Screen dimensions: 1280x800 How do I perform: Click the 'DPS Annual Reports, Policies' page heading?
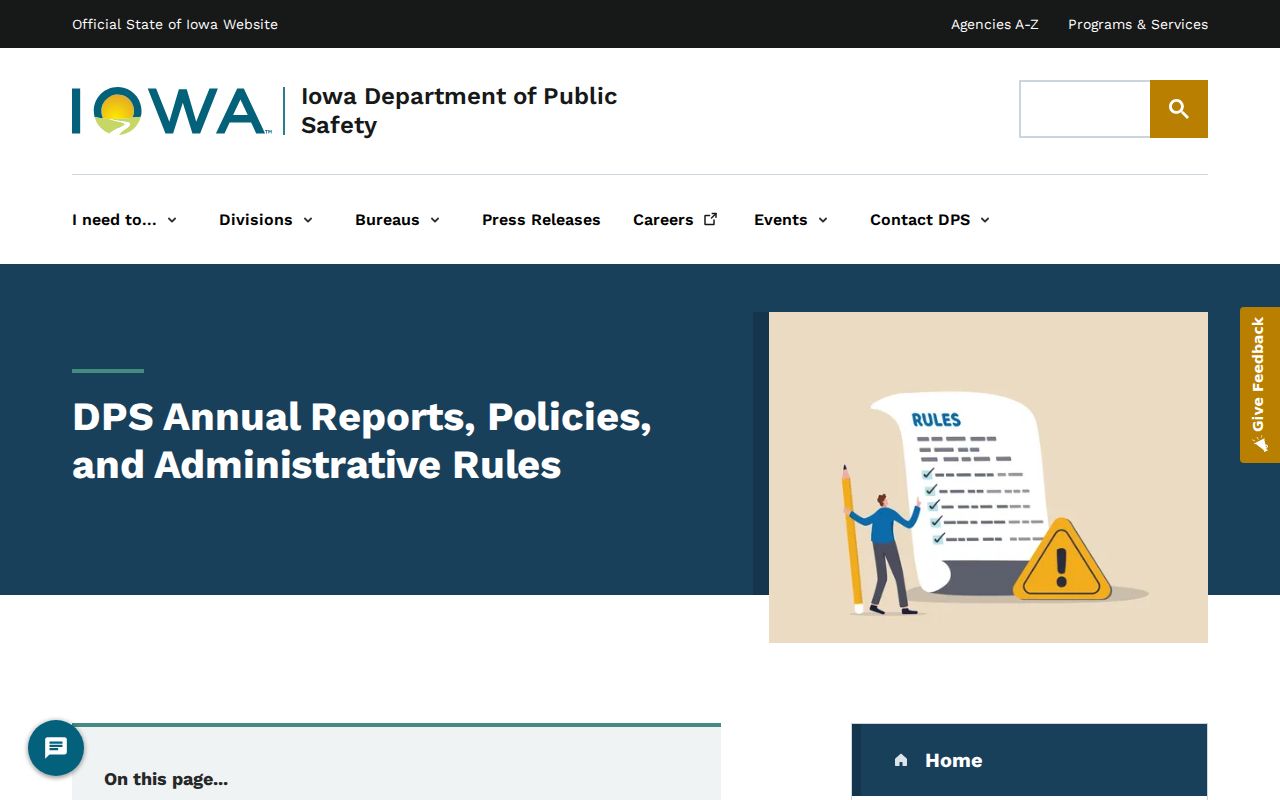tap(362, 440)
